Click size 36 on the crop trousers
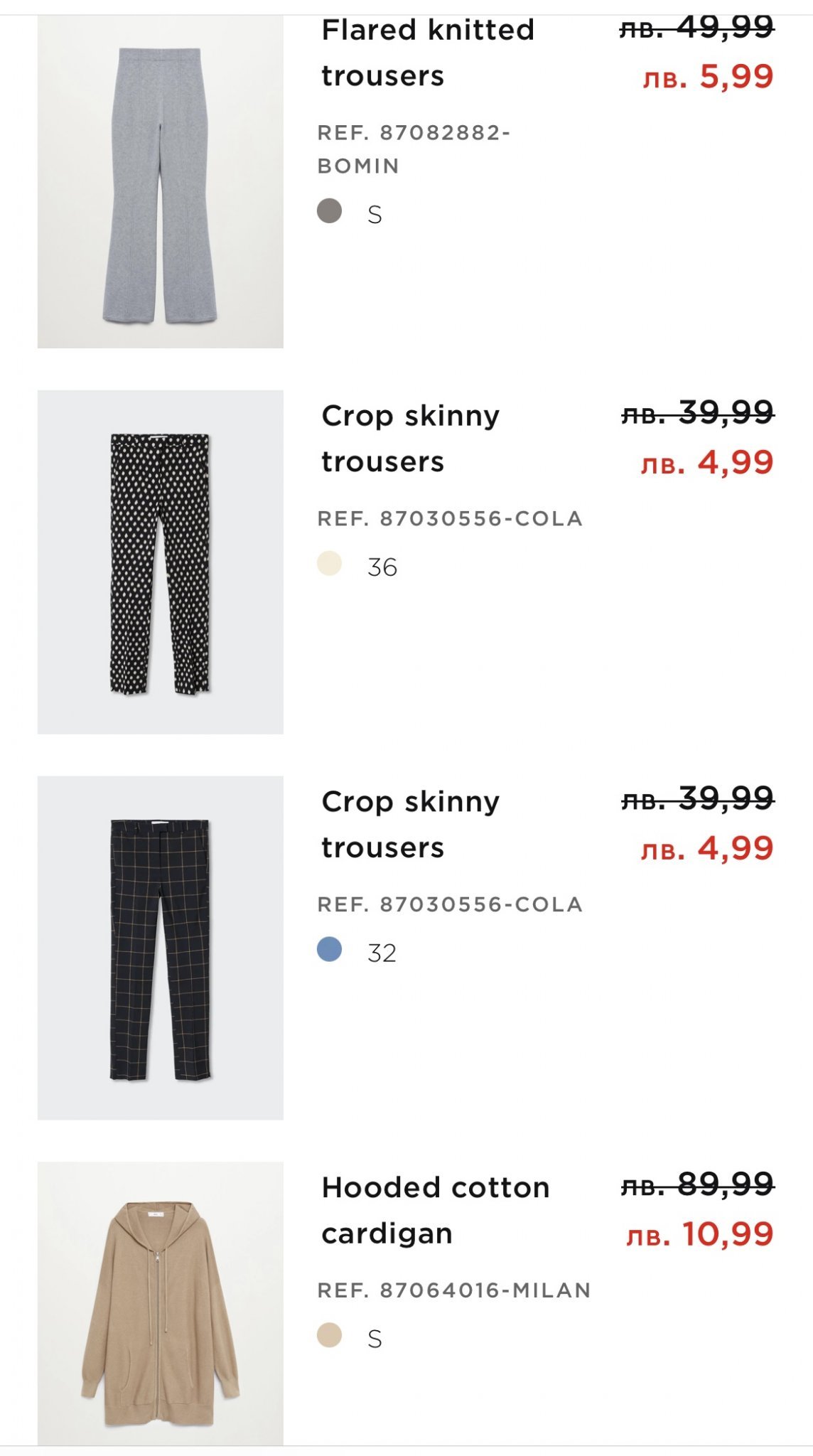 (382, 567)
